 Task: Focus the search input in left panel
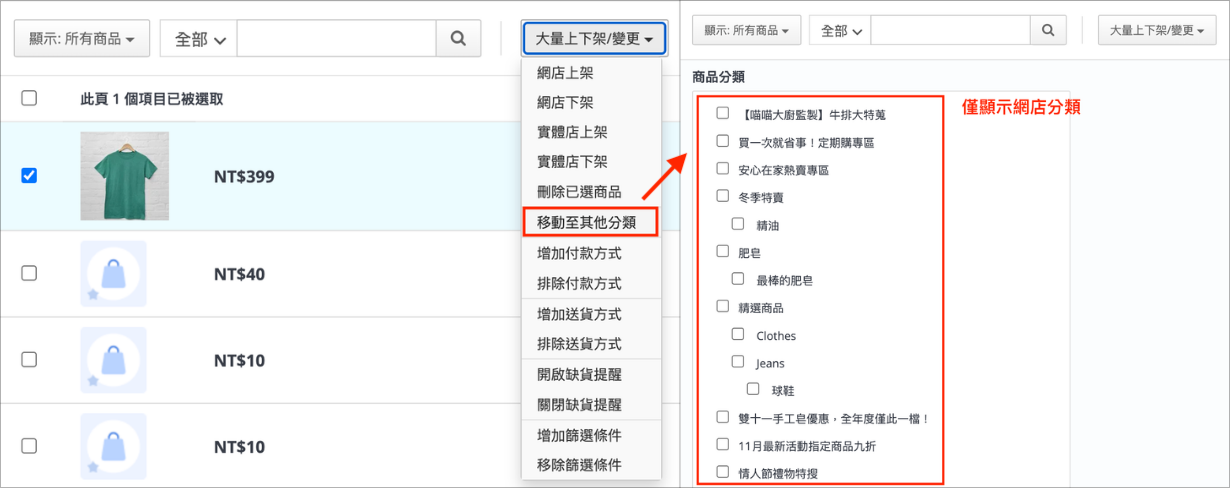pyautogui.click(x=337, y=39)
